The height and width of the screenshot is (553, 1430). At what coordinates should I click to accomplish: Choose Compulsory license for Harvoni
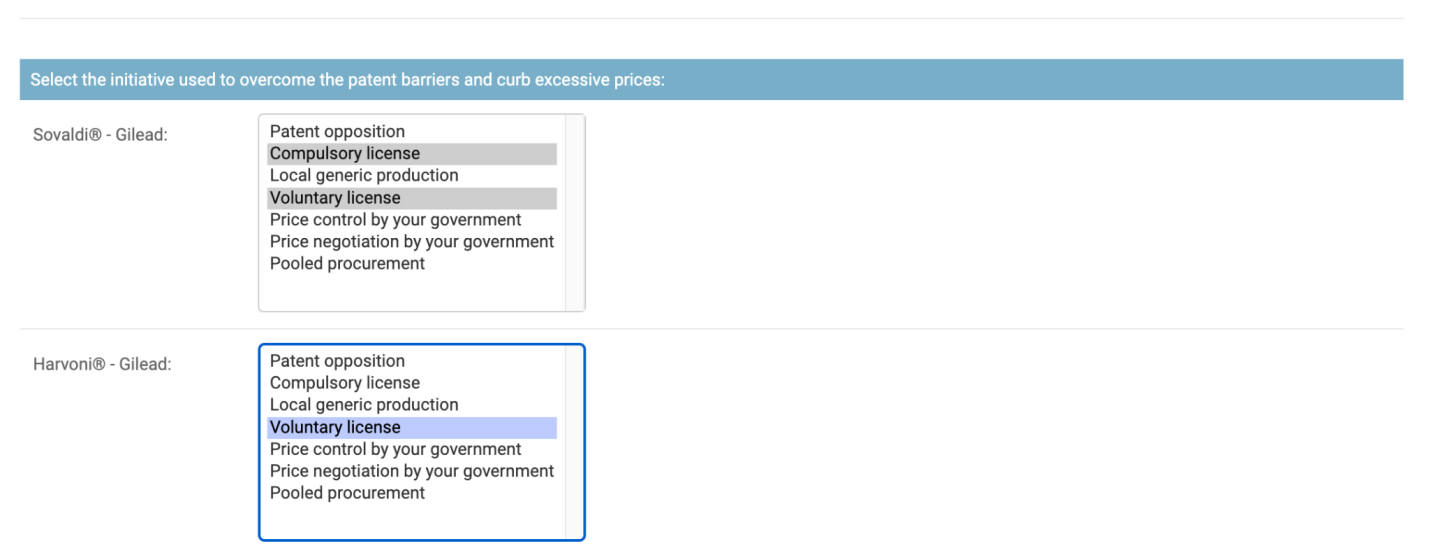pos(412,383)
